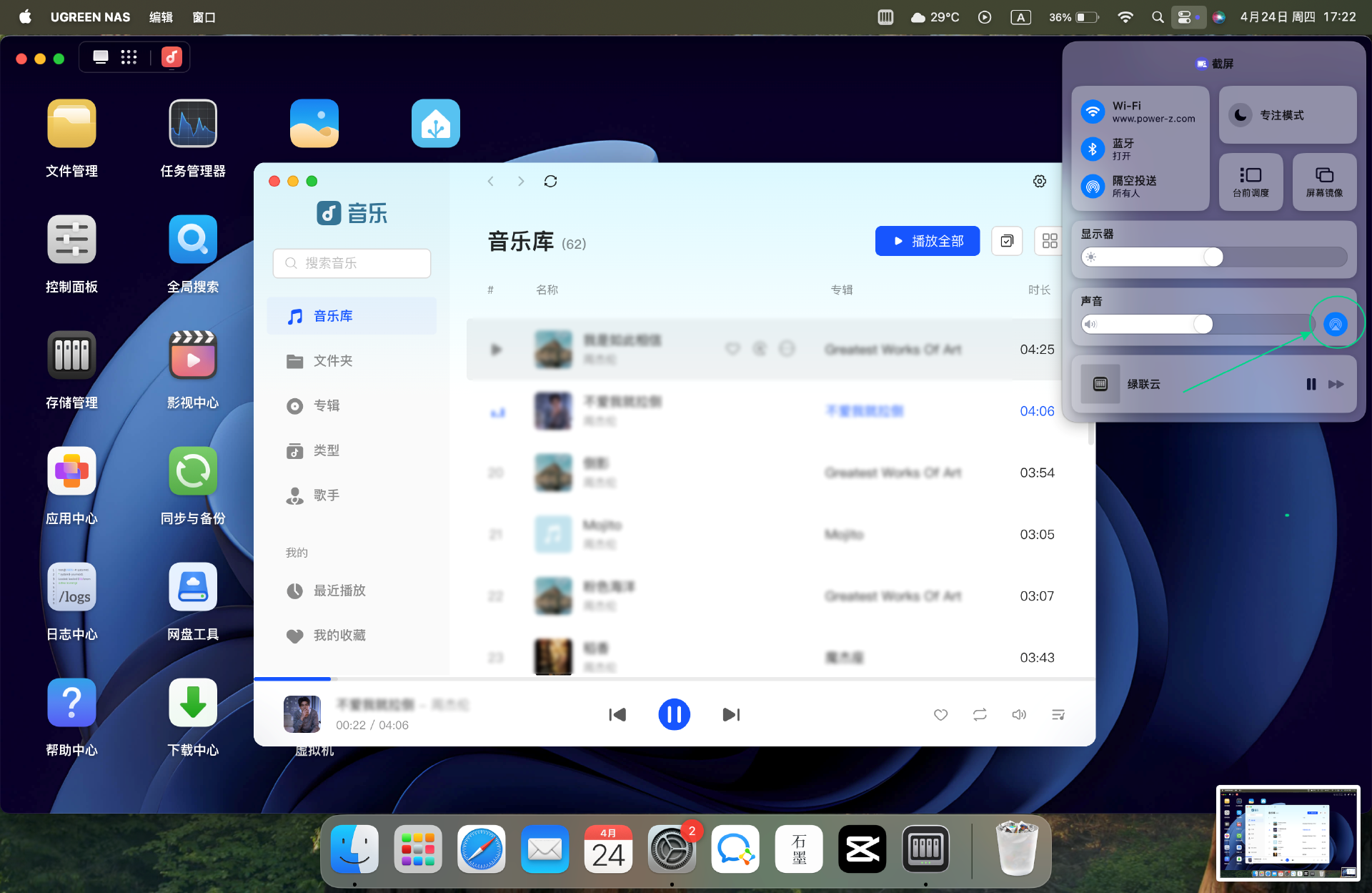Skip forward in 绿联云 Now Playing tile

click(x=1336, y=384)
